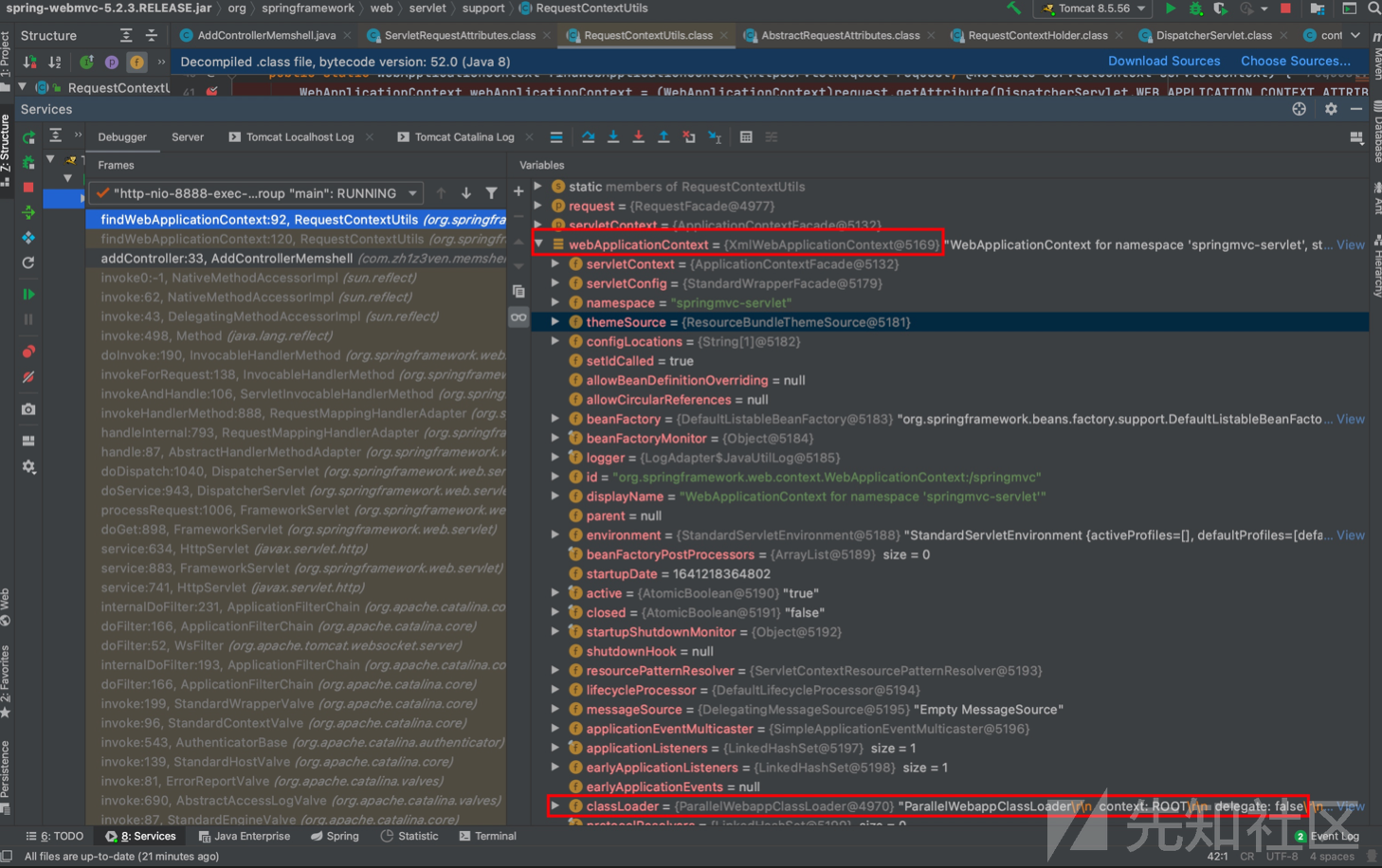Click the Update application refresh icon
Screen dimensions: 1382x868
(28, 262)
